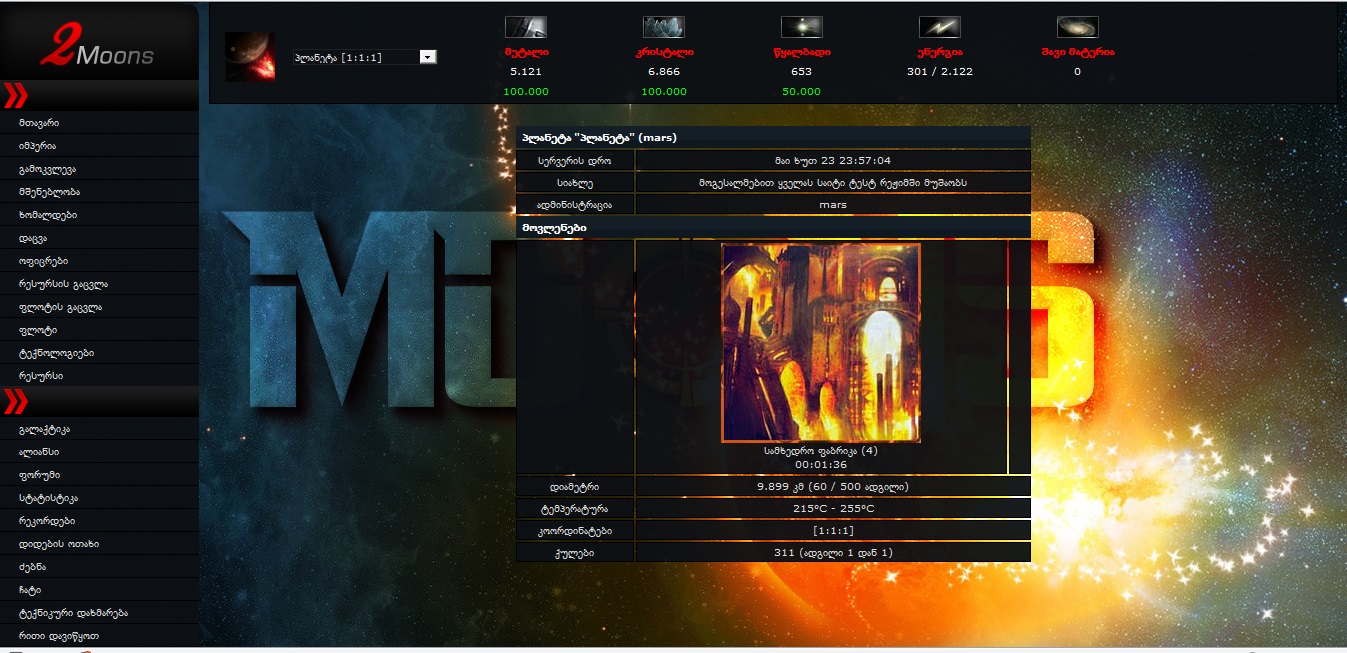
Task: Click the dark matter galaxy icon
Action: pos(1077,27)
